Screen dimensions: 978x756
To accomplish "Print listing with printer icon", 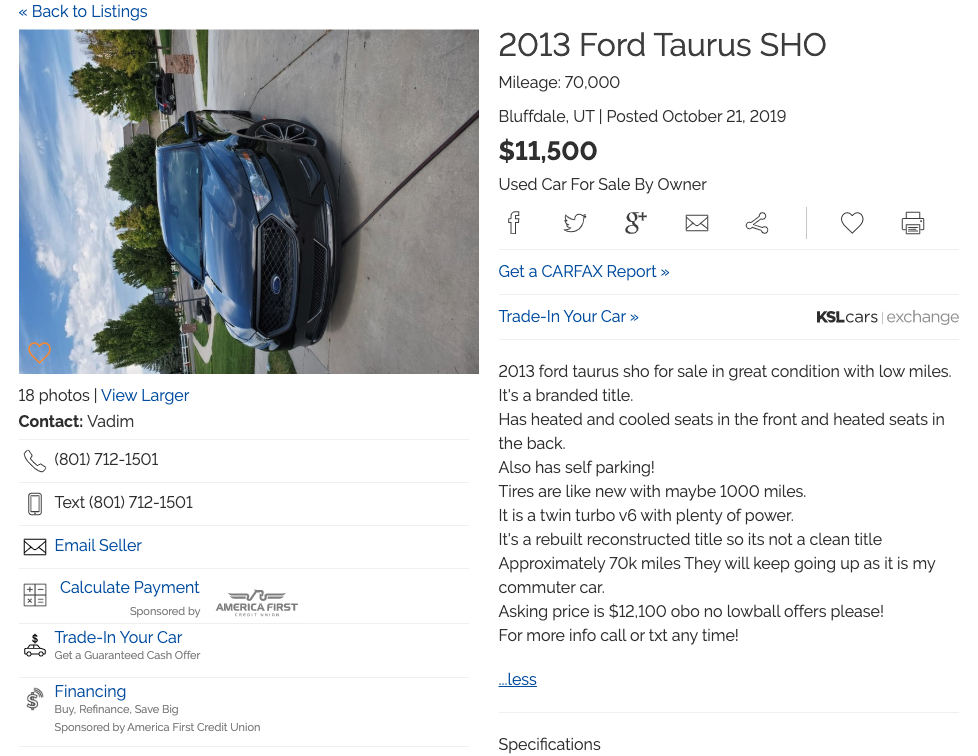I will (913, 223).
